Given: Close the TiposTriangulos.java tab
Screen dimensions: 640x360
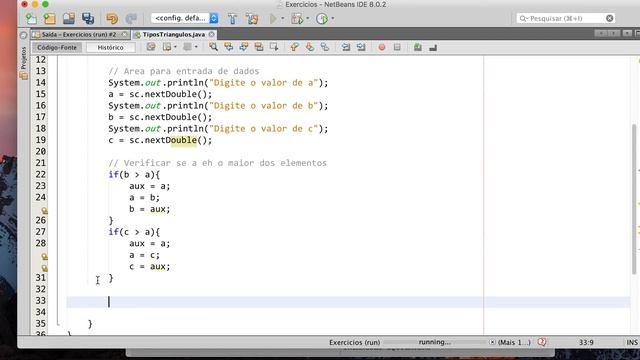Looking at the screenshot, I should pyautogui.click(x=211, y=35).
